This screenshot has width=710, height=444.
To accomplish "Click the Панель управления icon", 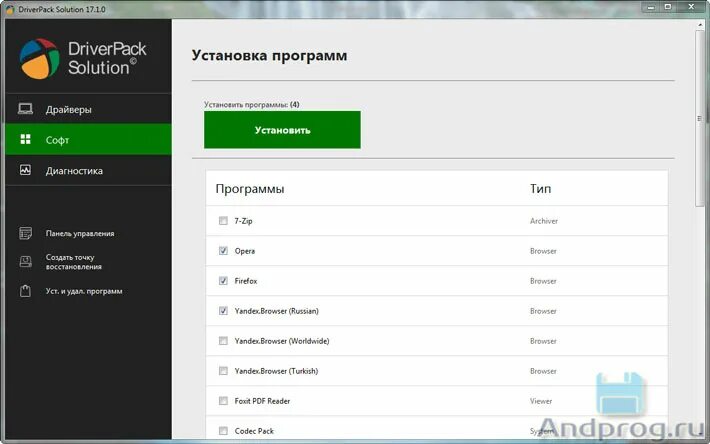I will pyautogui.click(x=25, y=233).
